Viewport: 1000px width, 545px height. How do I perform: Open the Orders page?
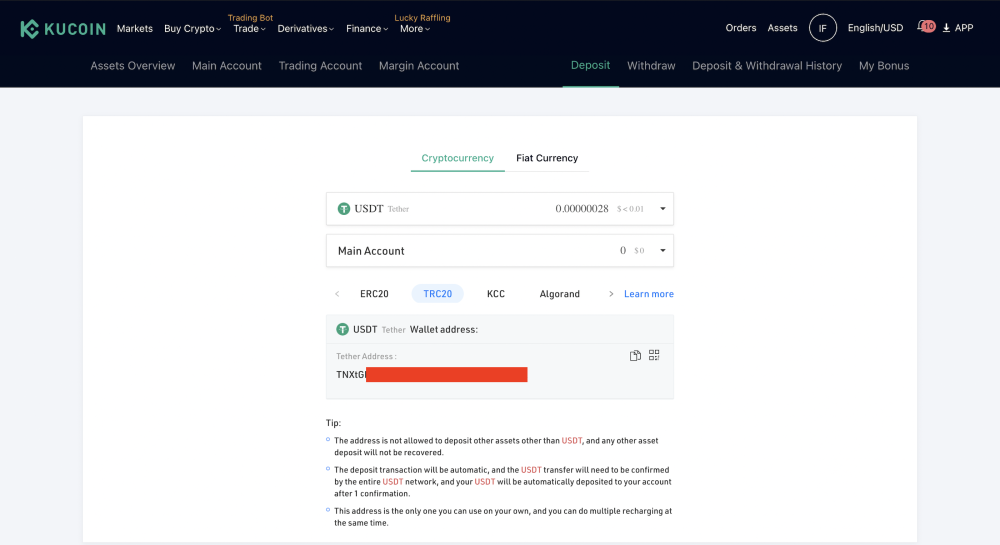click(x=740, y=28)
